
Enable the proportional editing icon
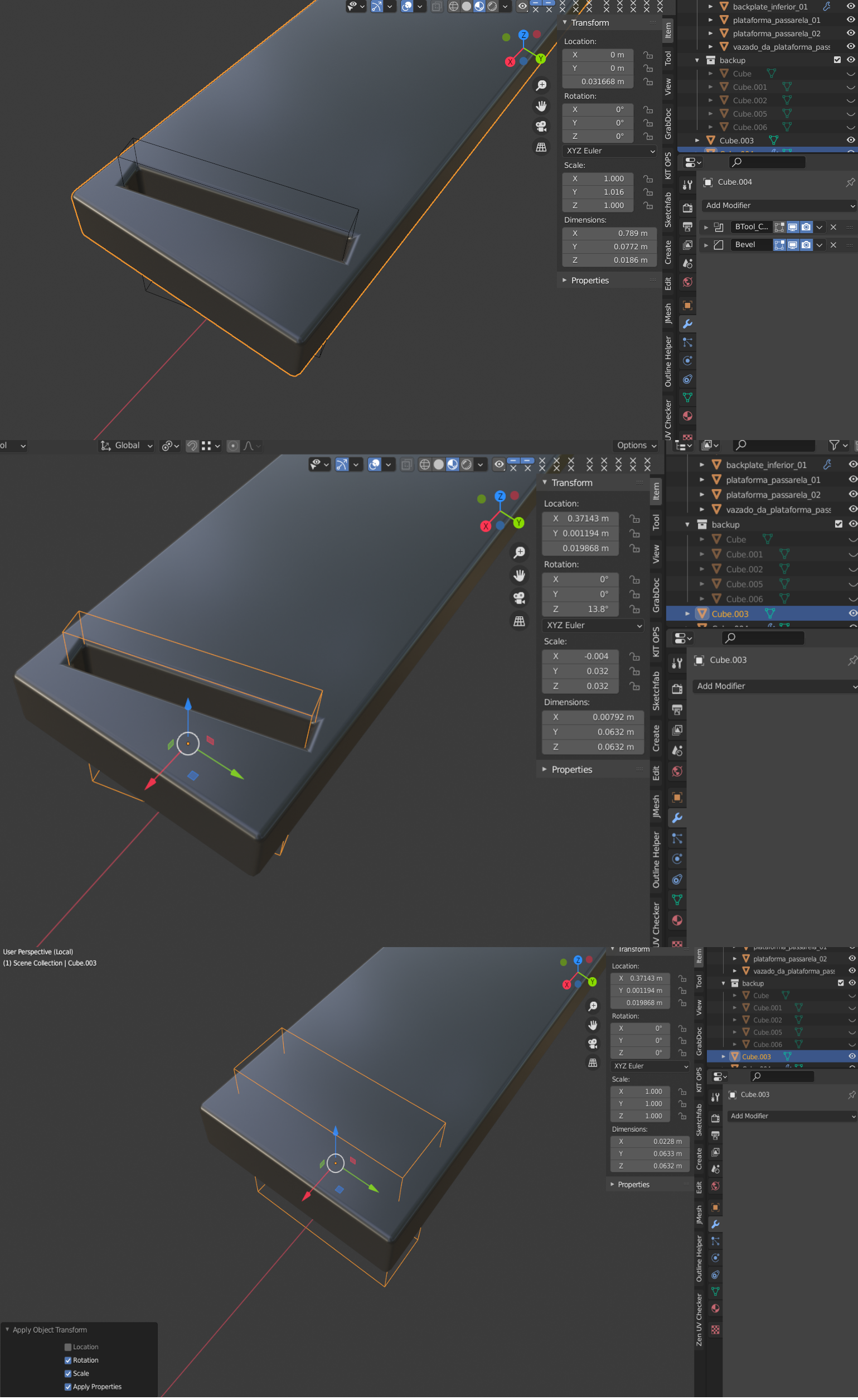coord(233,447)
